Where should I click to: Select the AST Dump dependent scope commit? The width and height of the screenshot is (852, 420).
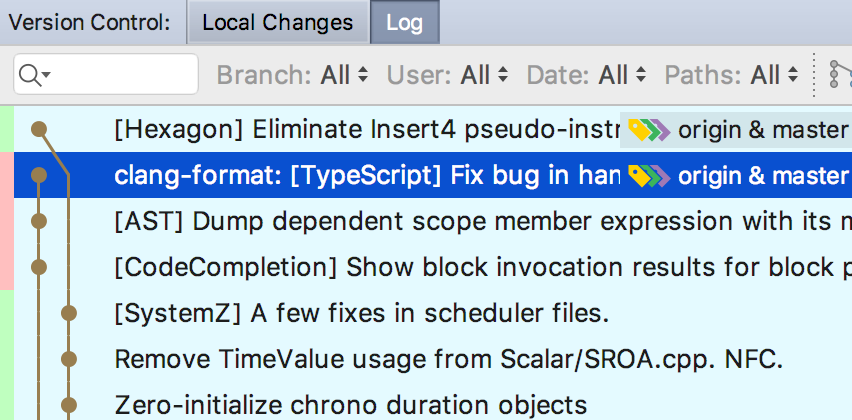coord(470,221)
